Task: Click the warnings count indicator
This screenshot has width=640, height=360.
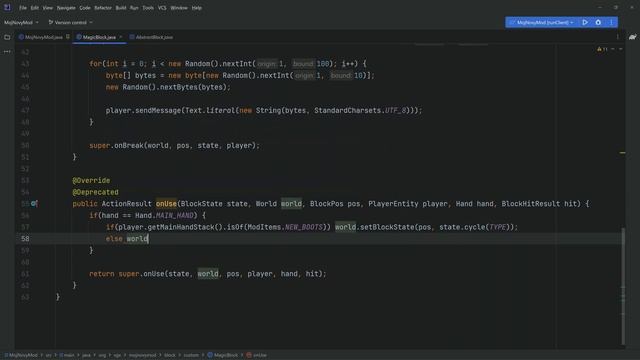Action: click(x=602, y=49)
